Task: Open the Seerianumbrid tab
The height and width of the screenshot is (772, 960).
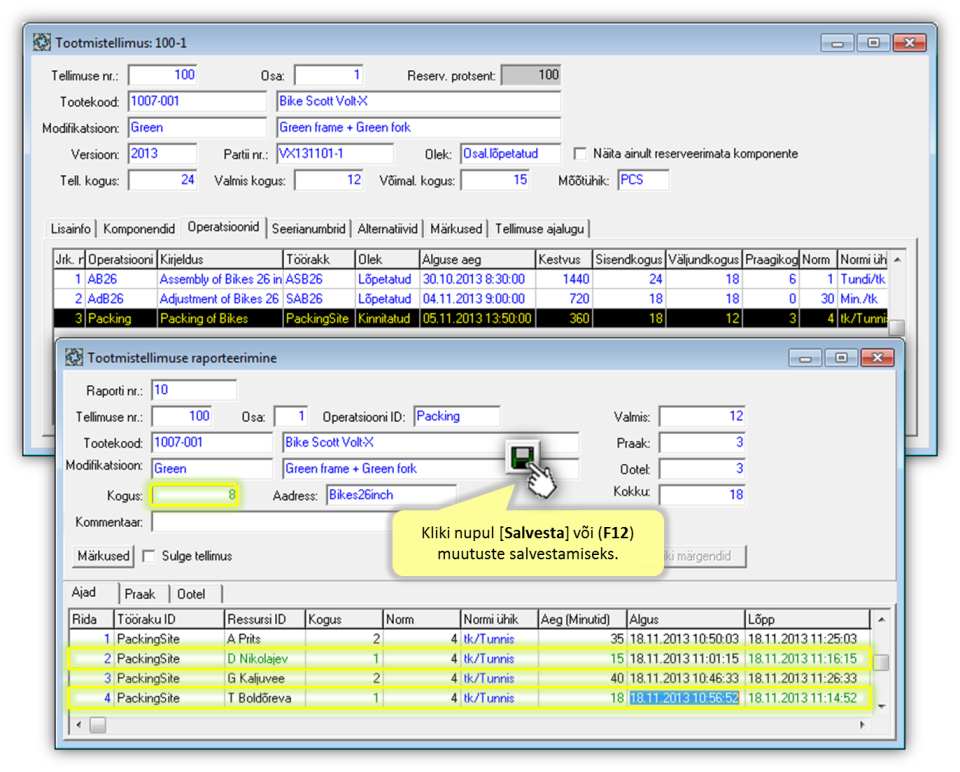Action: (x=309, y=229)
